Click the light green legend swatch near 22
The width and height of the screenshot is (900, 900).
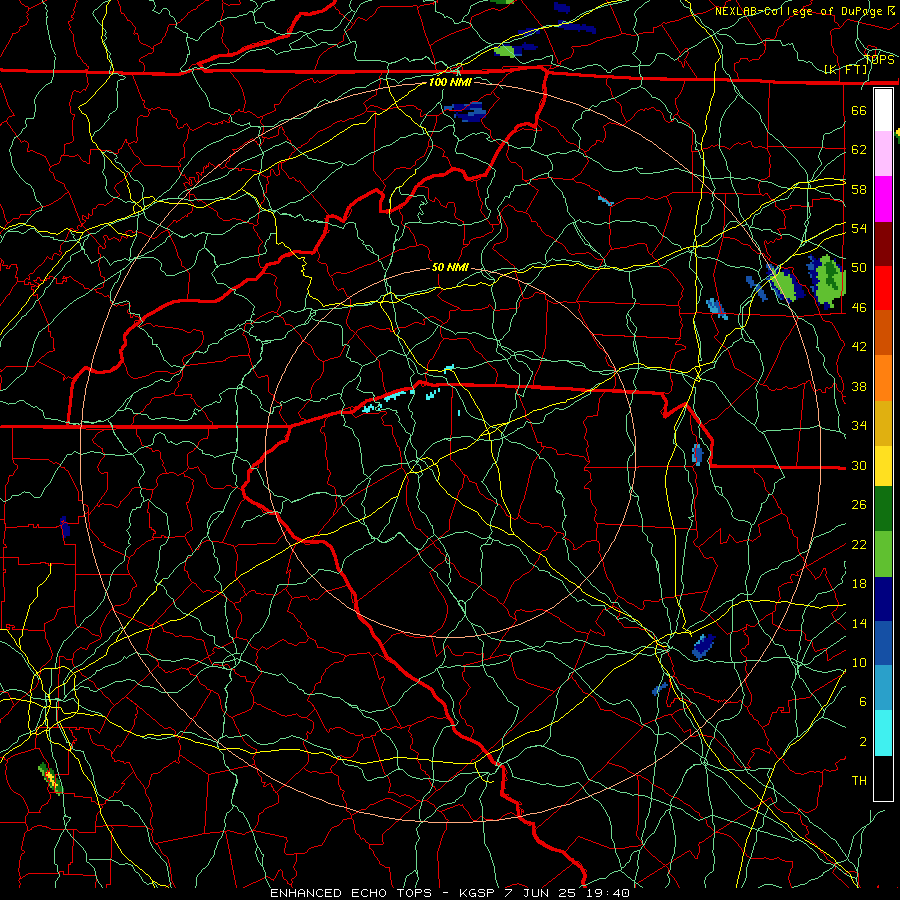(883, 554)
